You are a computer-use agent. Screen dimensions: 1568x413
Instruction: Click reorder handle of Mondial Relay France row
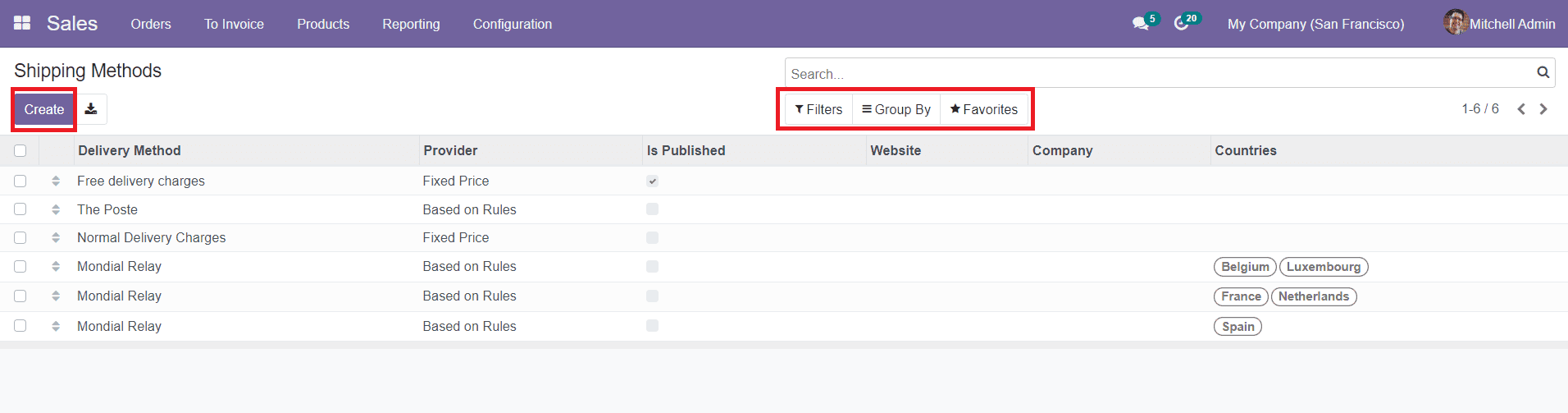coord(56,296)
